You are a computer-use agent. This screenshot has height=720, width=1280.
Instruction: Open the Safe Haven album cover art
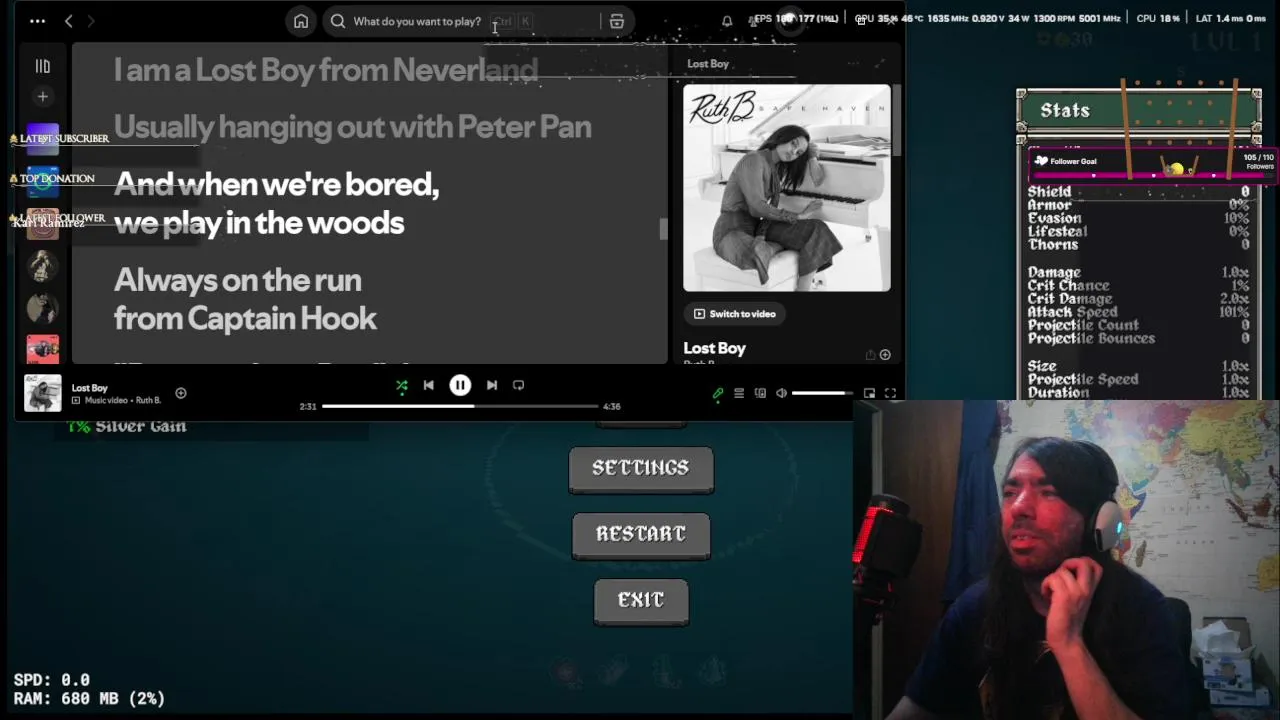click(x=787, y=188)
